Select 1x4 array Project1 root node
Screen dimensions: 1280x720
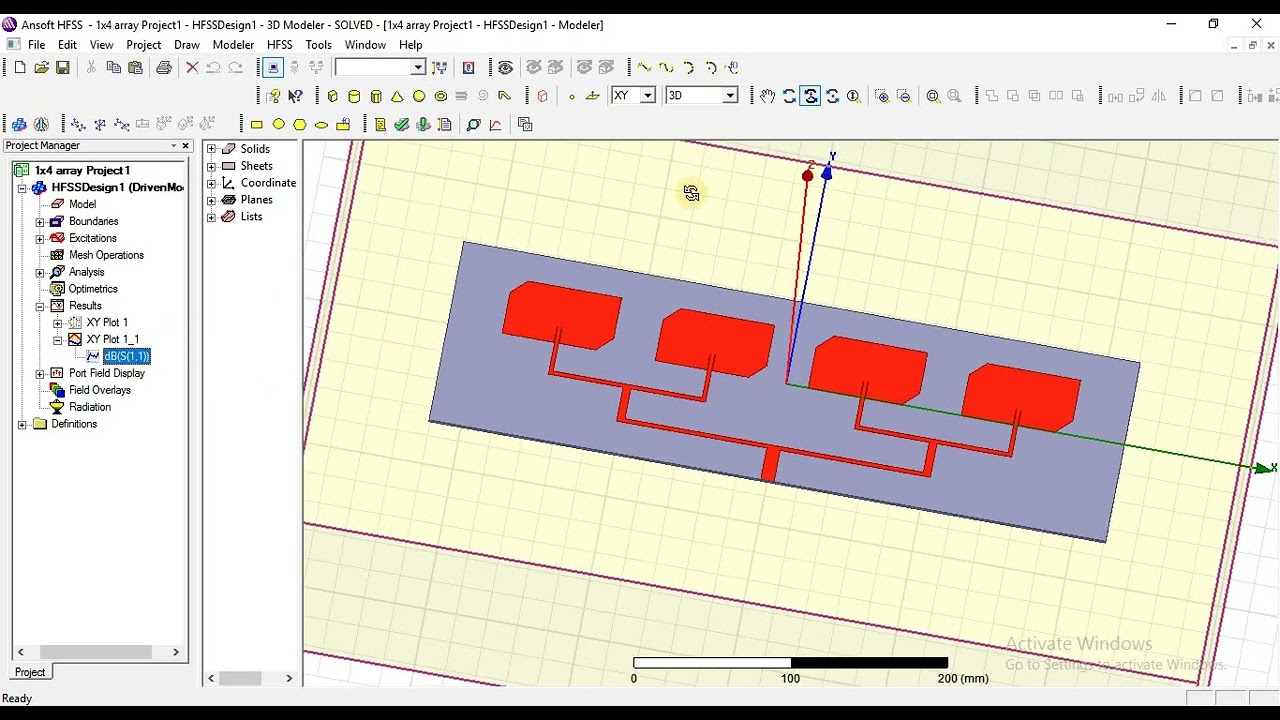click(x=82, y=171)
